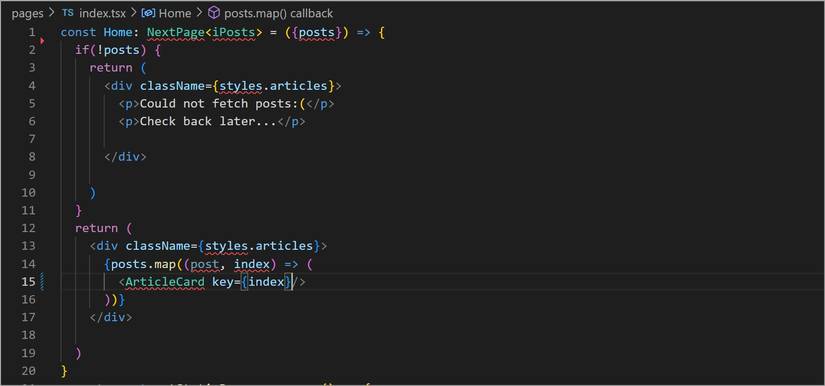
Task: Click the blue change indicator beside line 15
Action: (x=42, y=282)
